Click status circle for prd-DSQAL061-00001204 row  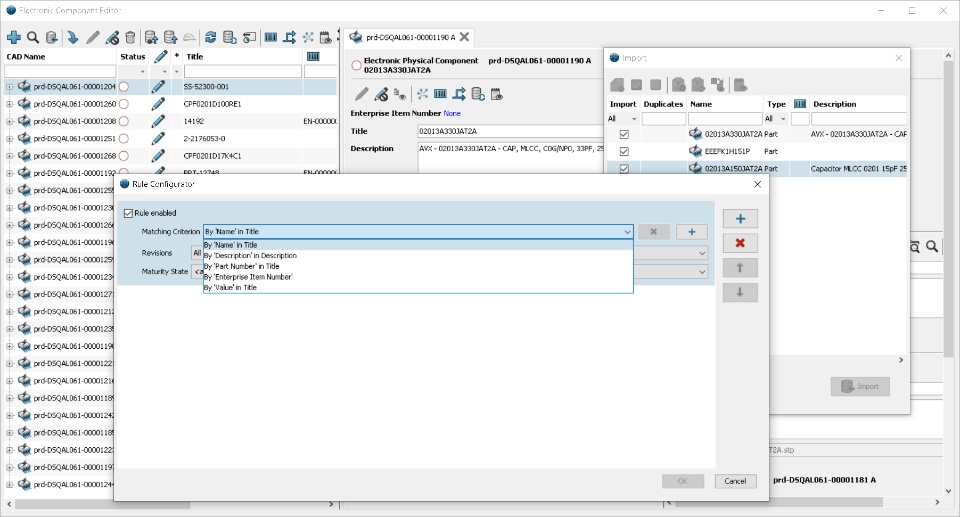[124, 86]
